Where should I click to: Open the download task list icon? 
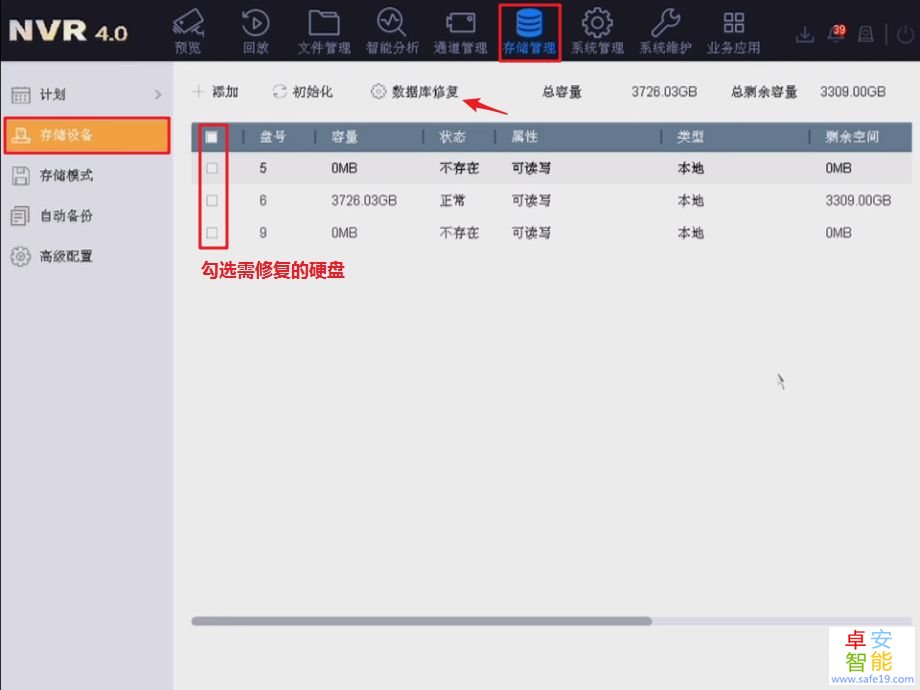point(805,32)
